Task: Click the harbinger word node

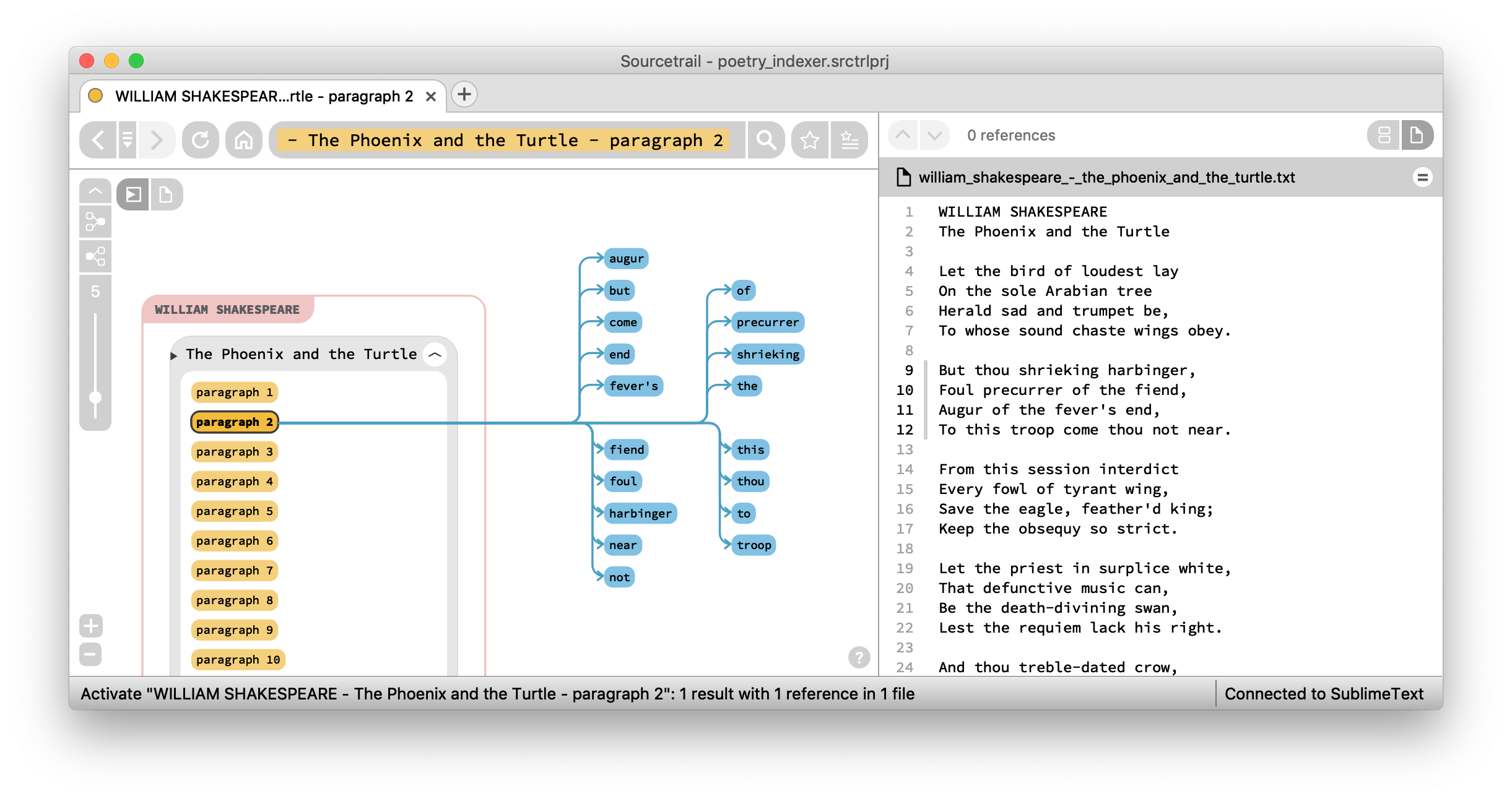Action: pos(640,513)
